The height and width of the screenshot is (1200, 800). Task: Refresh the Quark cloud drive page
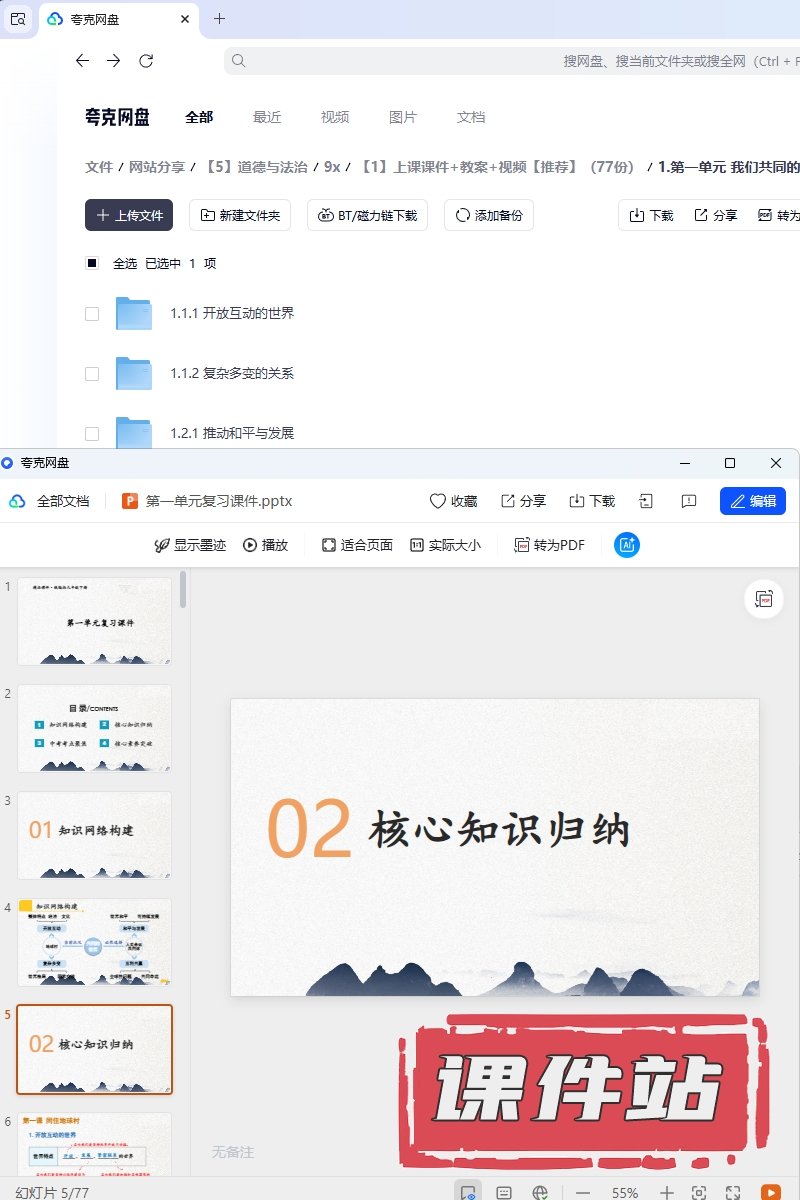(x=146, y=61)
